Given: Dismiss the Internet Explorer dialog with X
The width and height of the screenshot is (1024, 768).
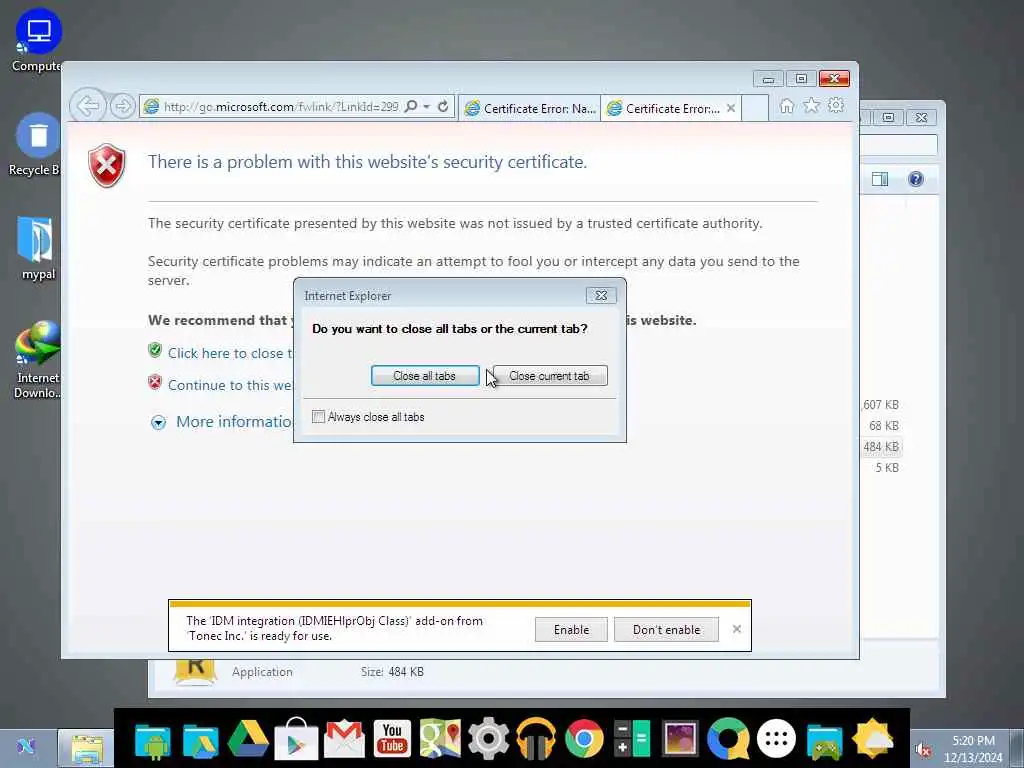Looking at the screenshot, I should click(x=601, y=296).
